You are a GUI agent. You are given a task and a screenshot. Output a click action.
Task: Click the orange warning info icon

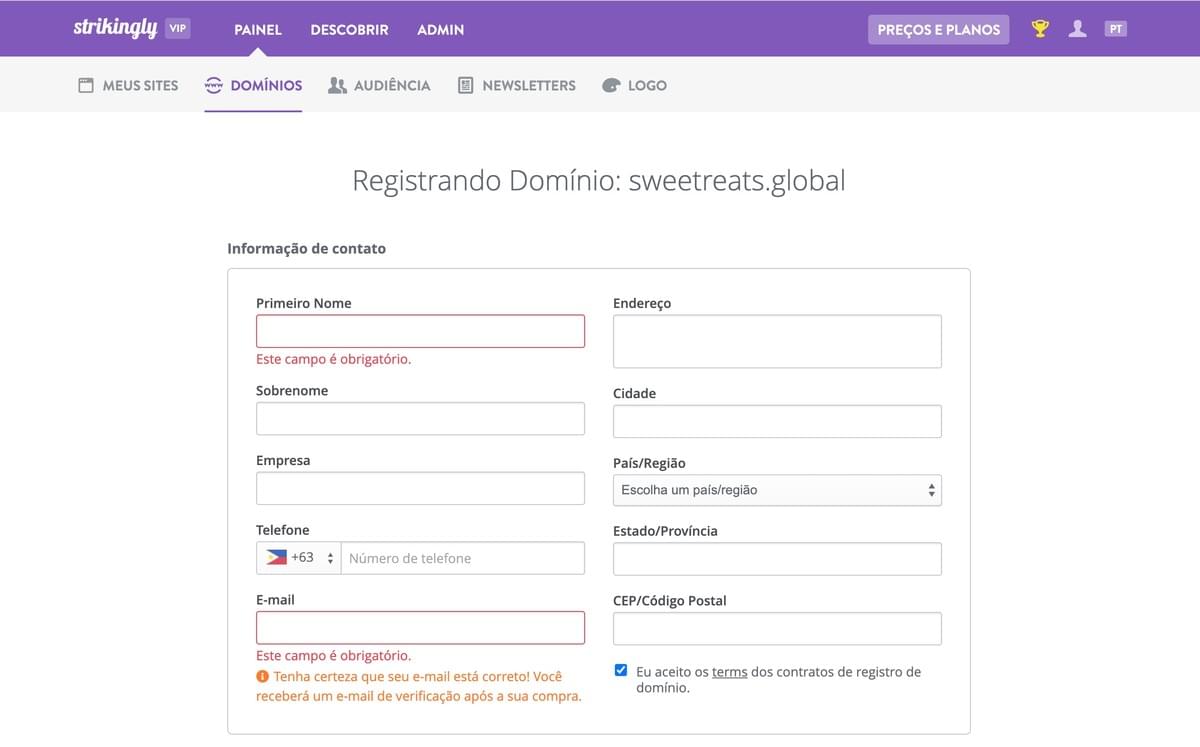tap(263, 677)
